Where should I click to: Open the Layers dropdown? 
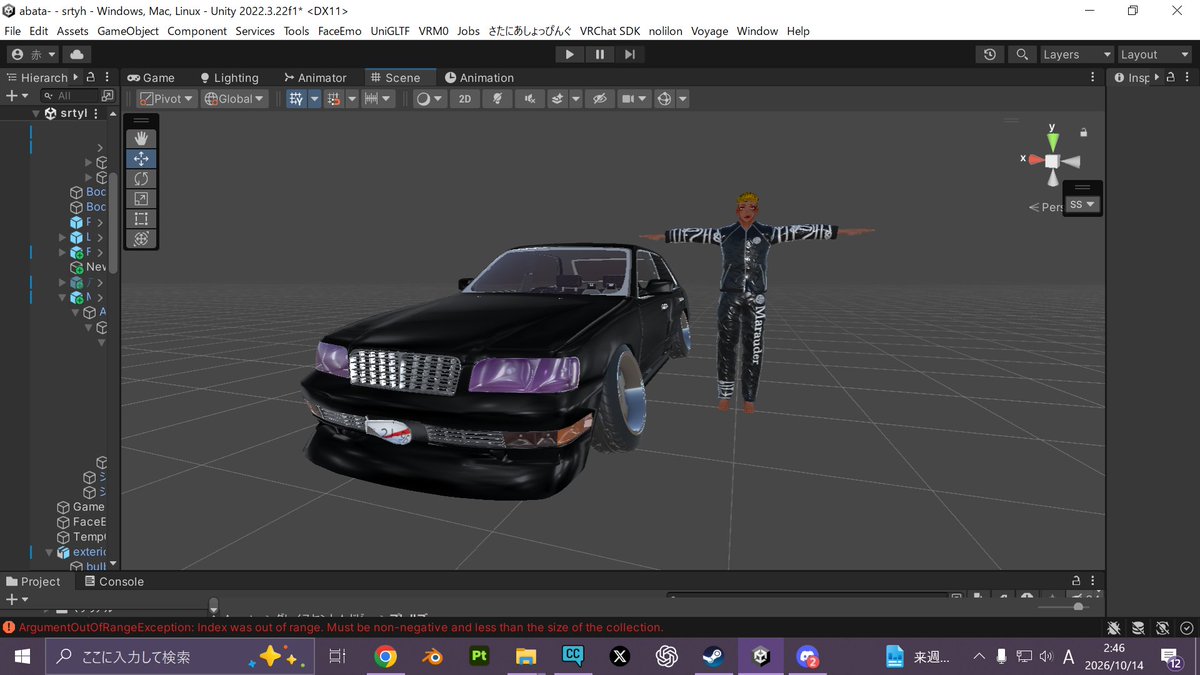(x=1076, y=54)
